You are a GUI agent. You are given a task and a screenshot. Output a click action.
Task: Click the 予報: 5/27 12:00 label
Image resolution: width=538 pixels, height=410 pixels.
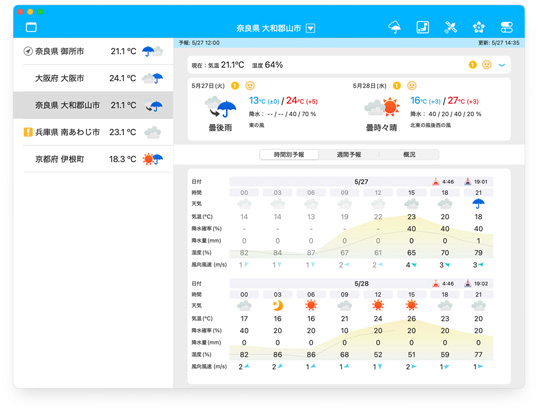pos(199,43)
